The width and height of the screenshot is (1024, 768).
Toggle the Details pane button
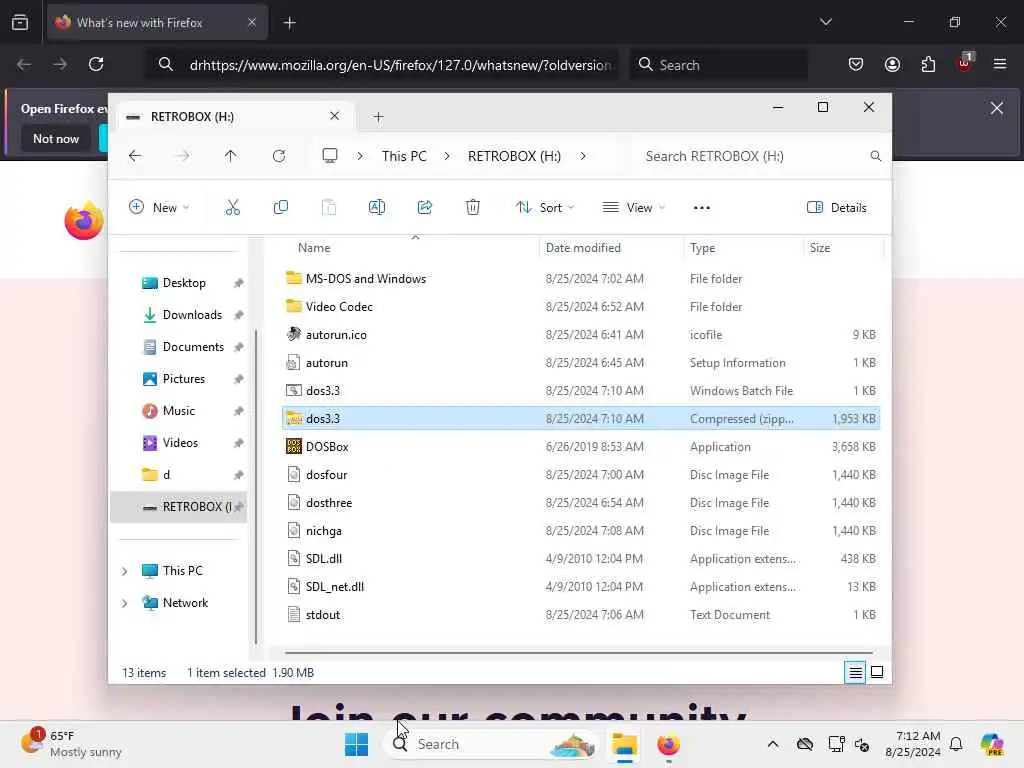pos(837,208)
